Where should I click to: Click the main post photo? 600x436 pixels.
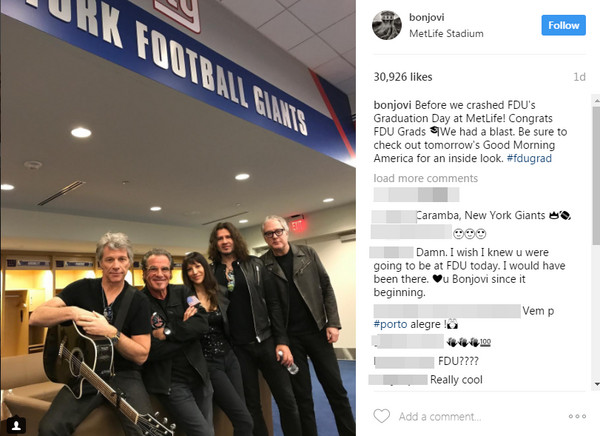pyautogui.click(x=178, y=218)
